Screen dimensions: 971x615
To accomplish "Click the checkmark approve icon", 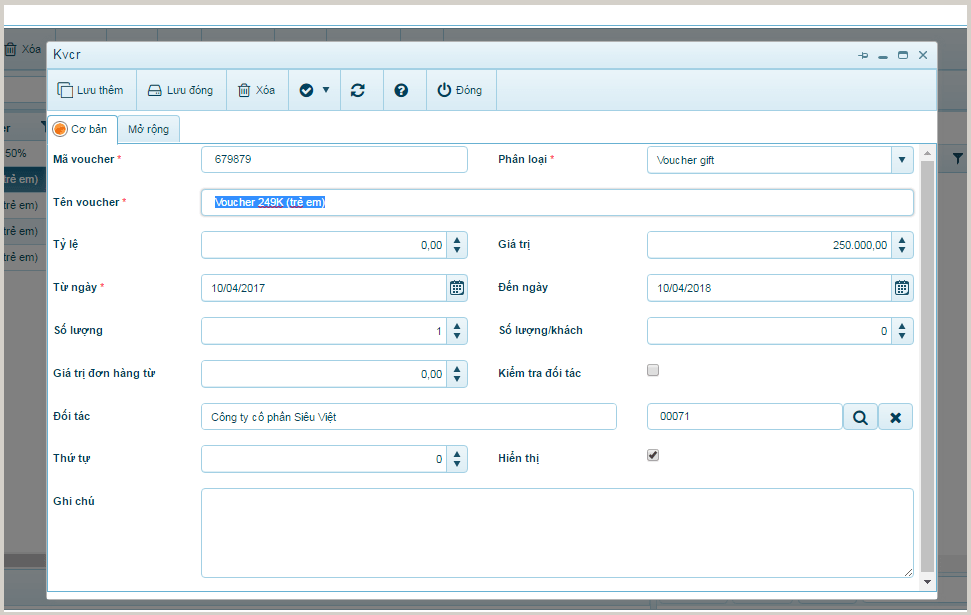I will click(307, 90).
